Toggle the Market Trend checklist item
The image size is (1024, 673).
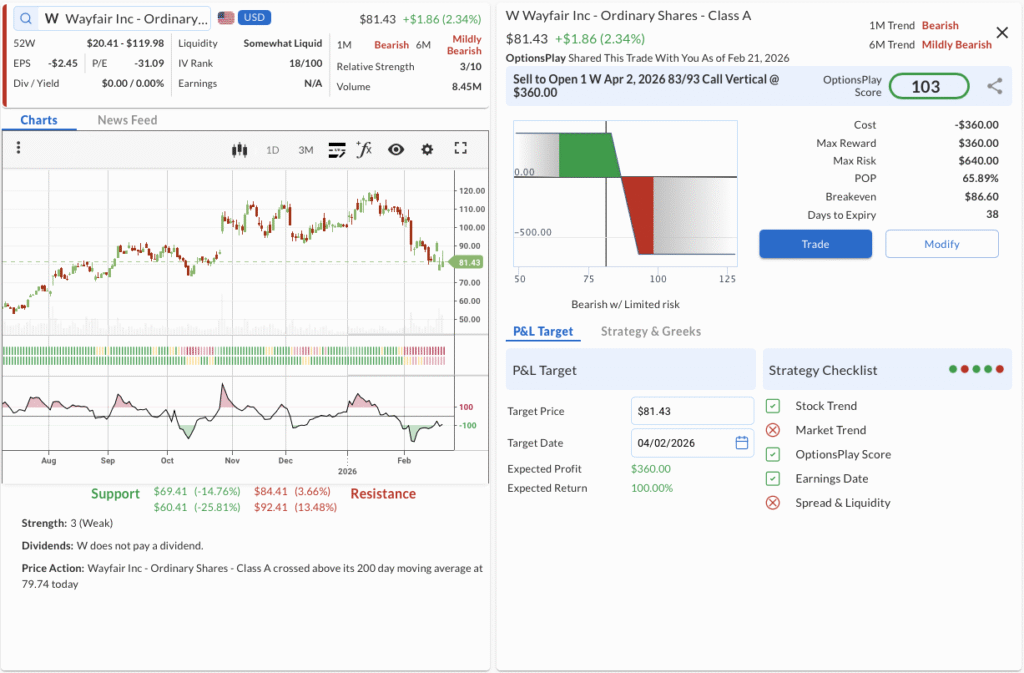[x=772, y=430]
